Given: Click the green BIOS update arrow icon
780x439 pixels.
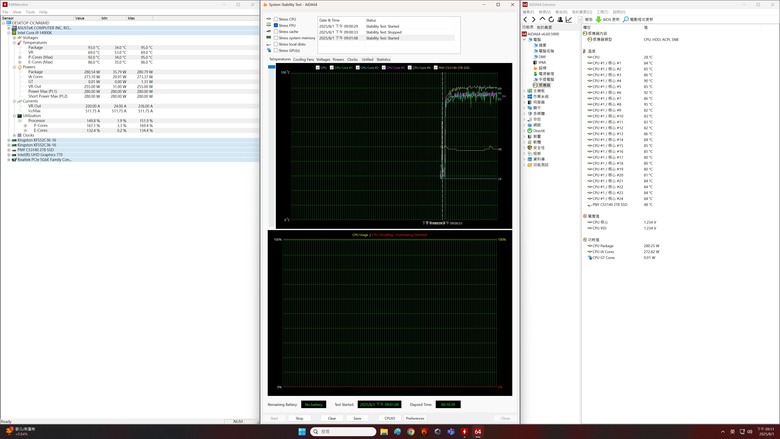Looking at the screenshot, I should pos(598,19).
